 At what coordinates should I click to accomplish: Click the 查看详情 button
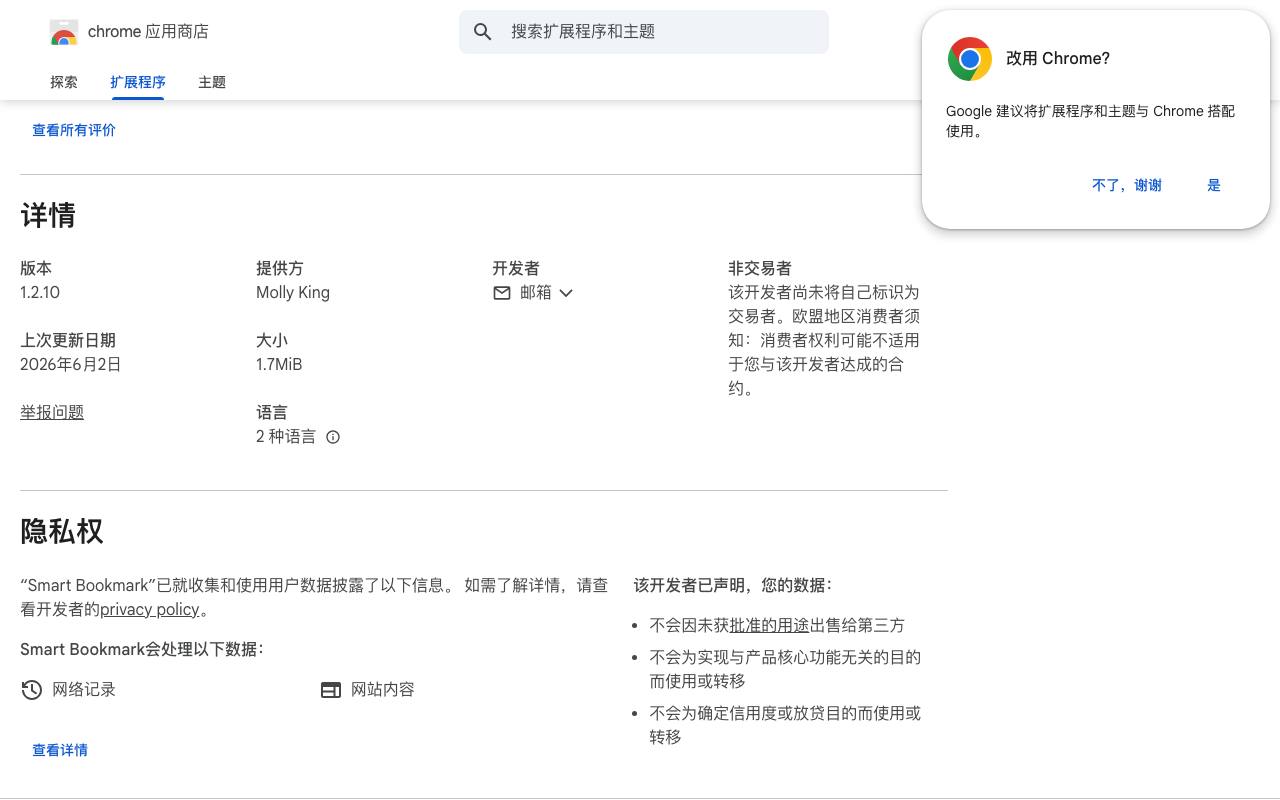click(60, 750)
